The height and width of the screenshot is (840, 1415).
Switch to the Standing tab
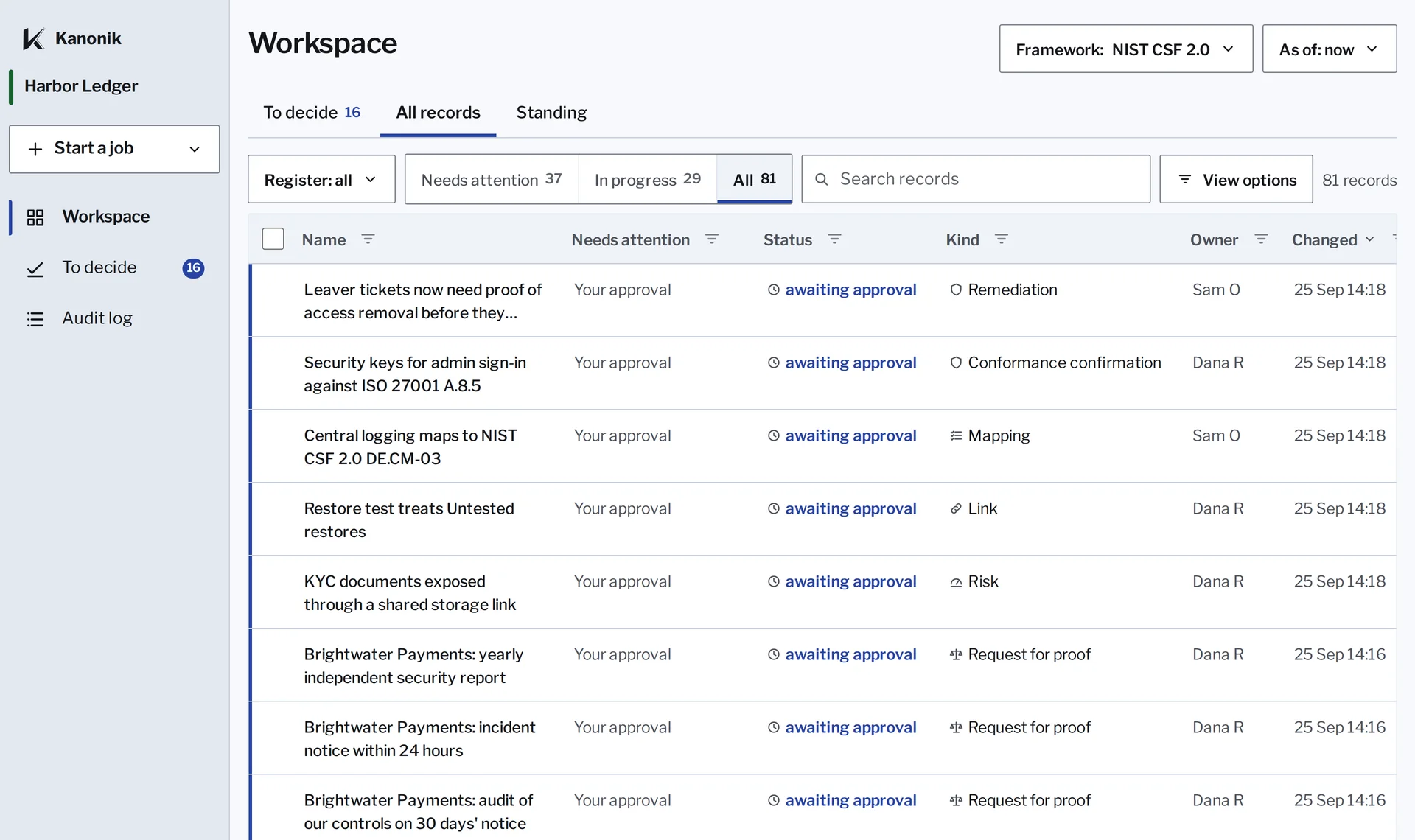pos(551,112)
